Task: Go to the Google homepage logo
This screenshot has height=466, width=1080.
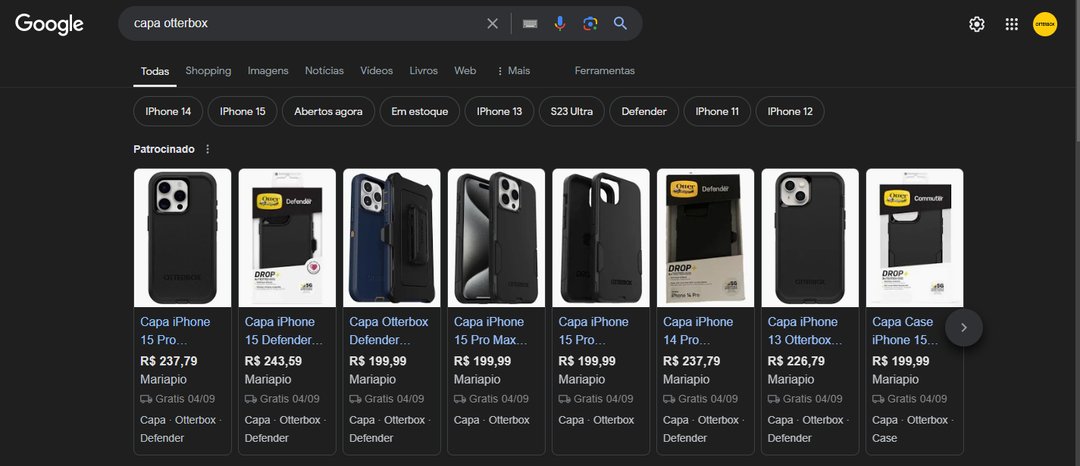Action: point(49,24)
